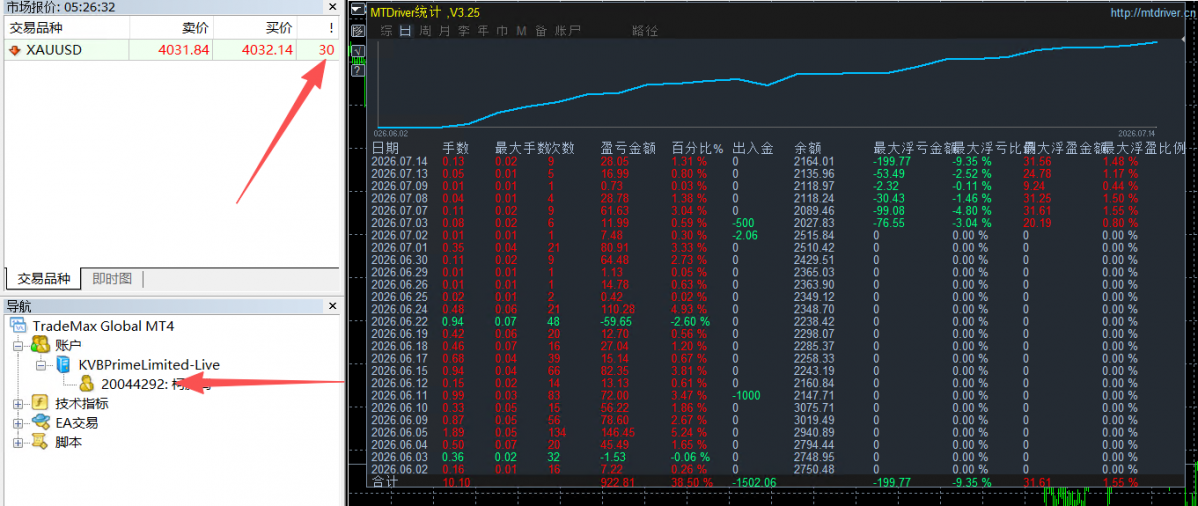Click the MTDriver统计 V3.25 title

[425, 12]
